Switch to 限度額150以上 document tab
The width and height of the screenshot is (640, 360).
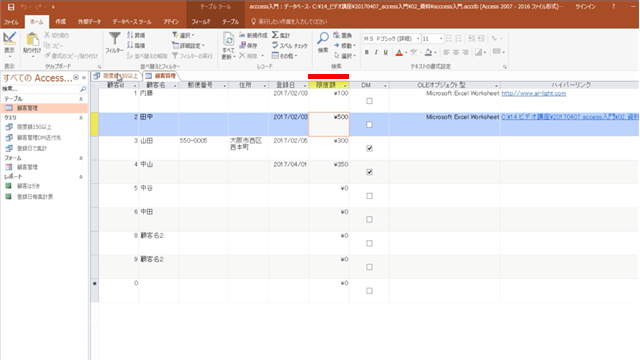116,76
